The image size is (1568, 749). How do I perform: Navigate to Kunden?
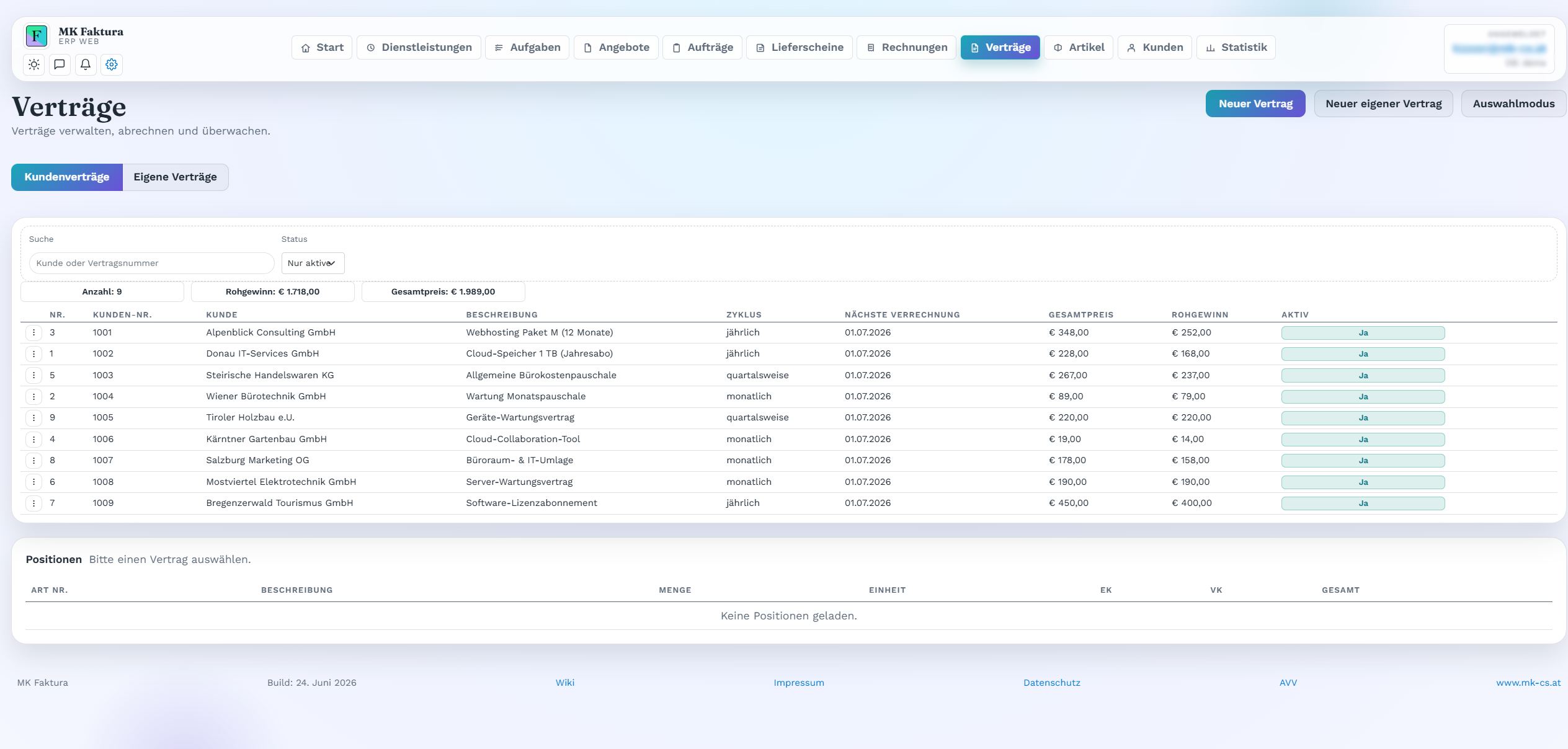[x=1155, y=48]
